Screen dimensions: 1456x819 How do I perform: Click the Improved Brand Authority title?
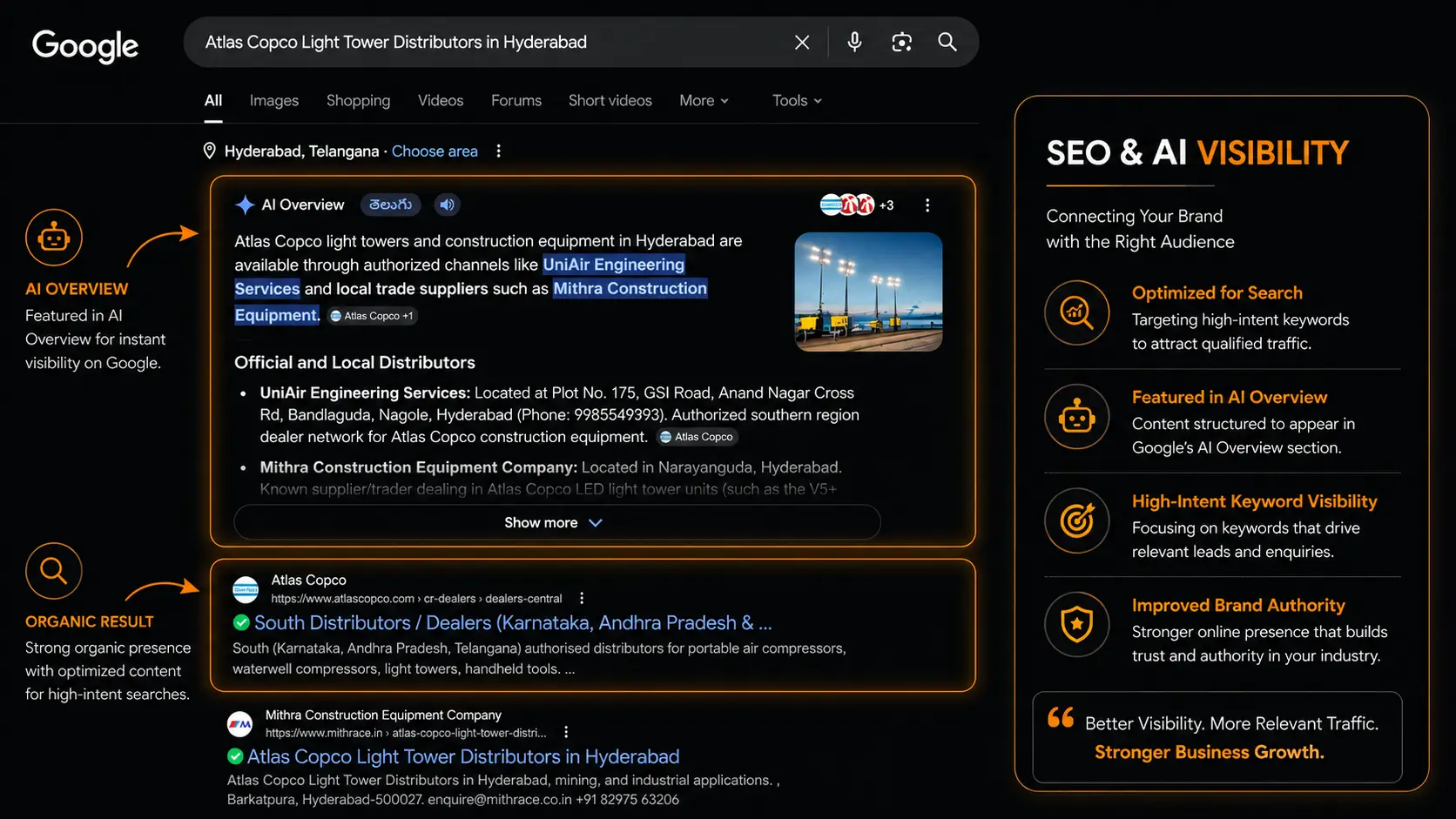(x=1238, y=606)
